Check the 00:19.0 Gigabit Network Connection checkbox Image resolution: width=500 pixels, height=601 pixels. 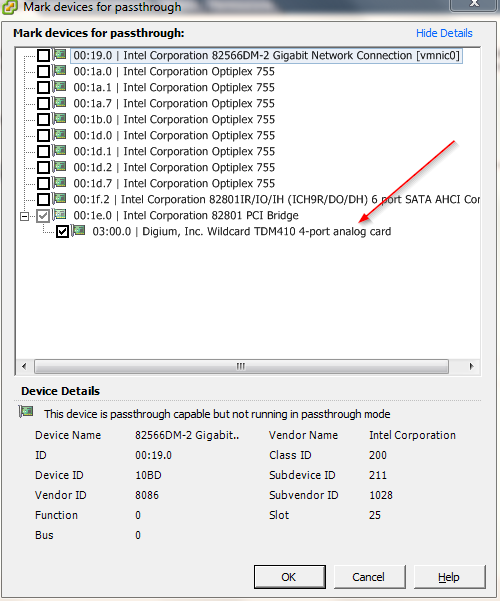pos(43,56)
